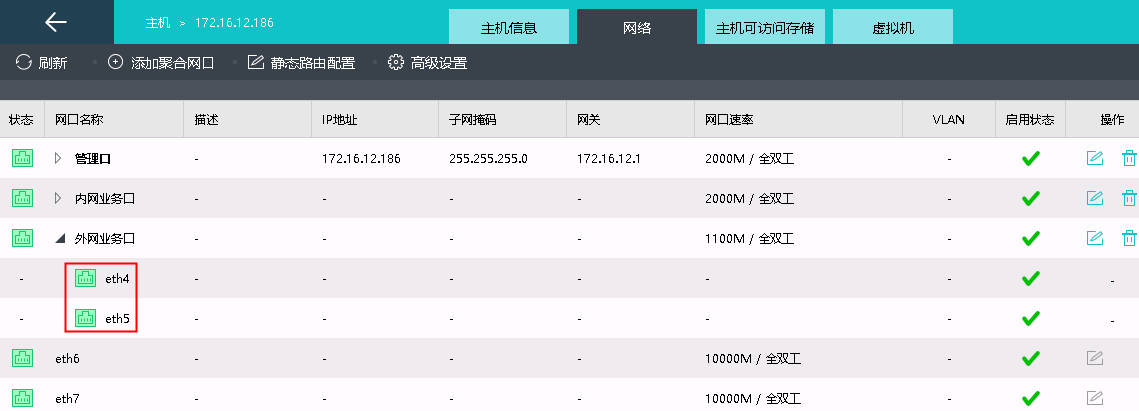Toggle enabled checkmark for 管理口
This screenshot has height=411, width=1139.
pyautogui.click(x=1030, y=158)
